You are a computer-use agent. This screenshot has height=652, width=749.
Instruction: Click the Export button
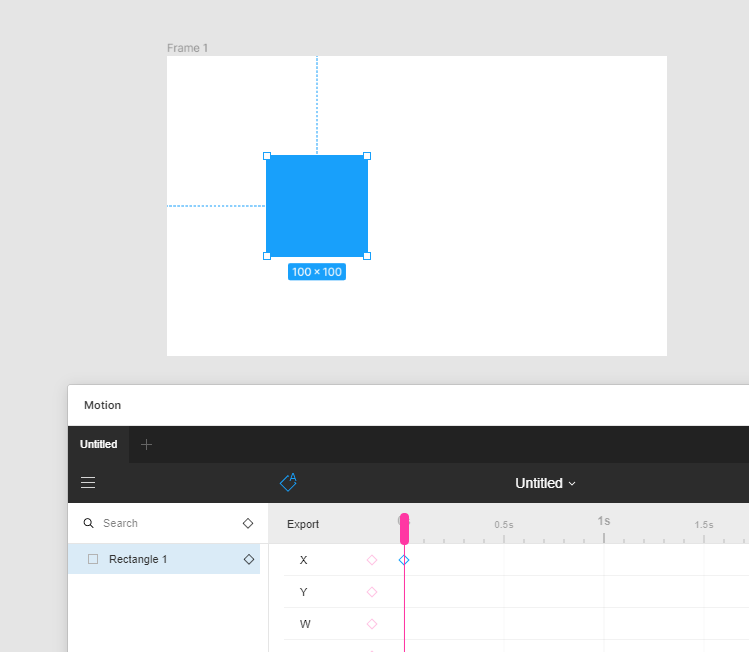[303, 524]
